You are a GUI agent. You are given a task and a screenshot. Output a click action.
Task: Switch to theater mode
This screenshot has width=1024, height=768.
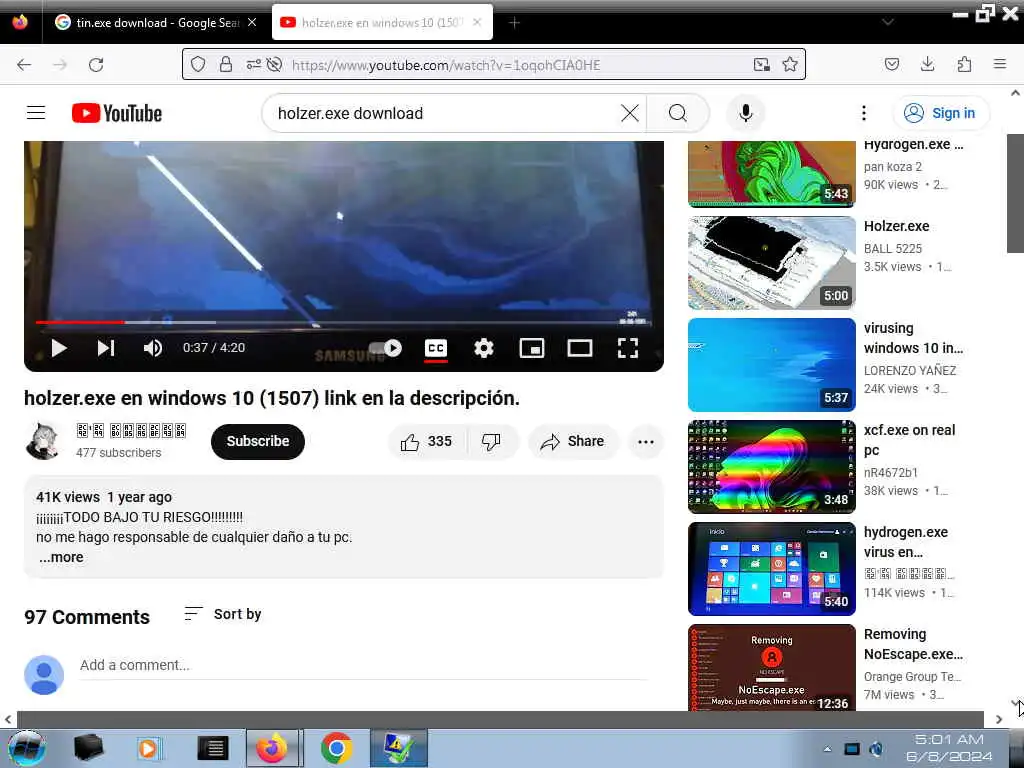tap(580, 348)
